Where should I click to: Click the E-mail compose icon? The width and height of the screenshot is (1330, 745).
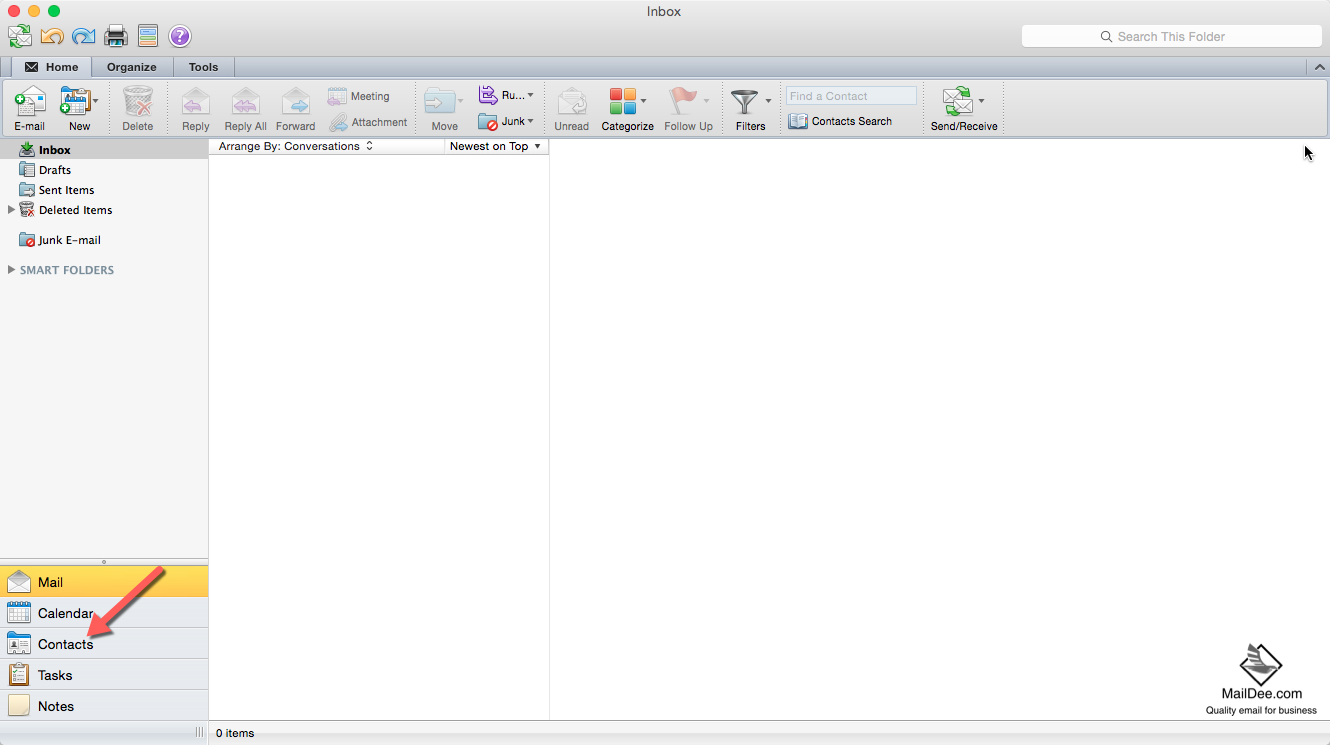29,103
